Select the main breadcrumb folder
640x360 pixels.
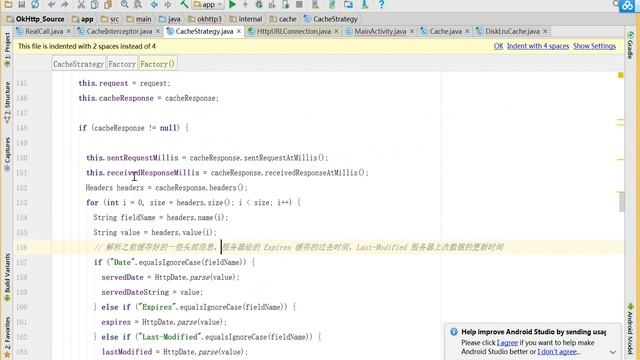coord(139,19)
